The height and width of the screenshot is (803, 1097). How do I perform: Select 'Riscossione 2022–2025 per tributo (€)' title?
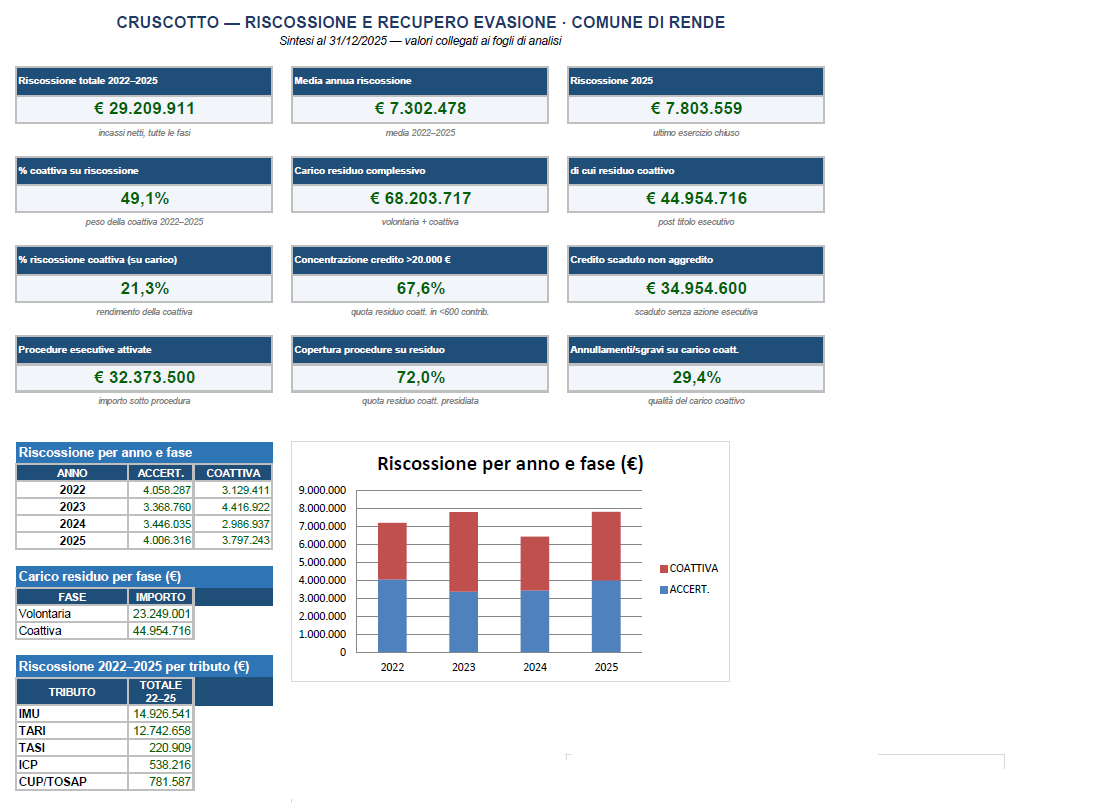coord(144,667)
